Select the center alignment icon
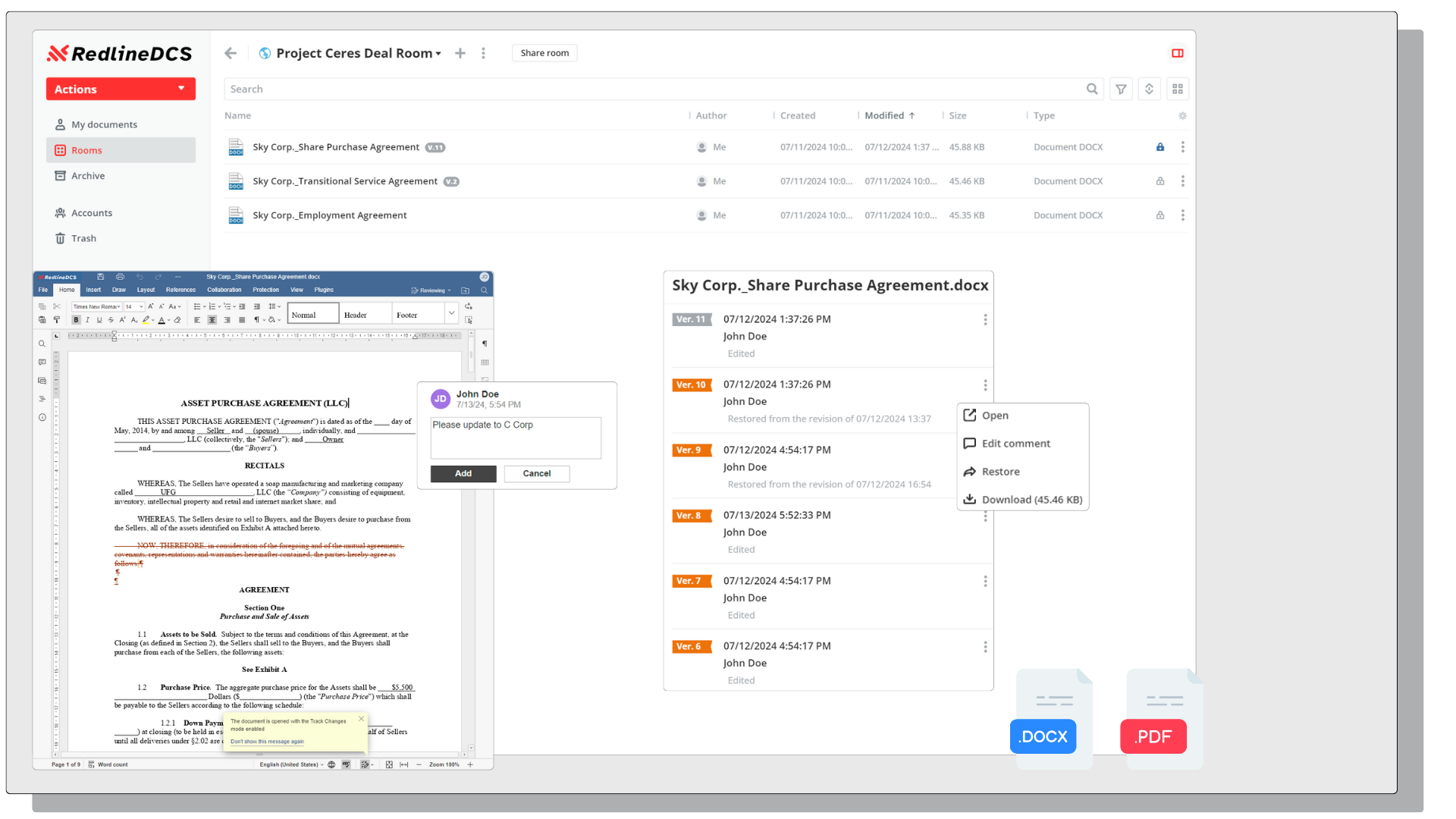This screenshot has height=819, width=1456. [x=212, y=320]
